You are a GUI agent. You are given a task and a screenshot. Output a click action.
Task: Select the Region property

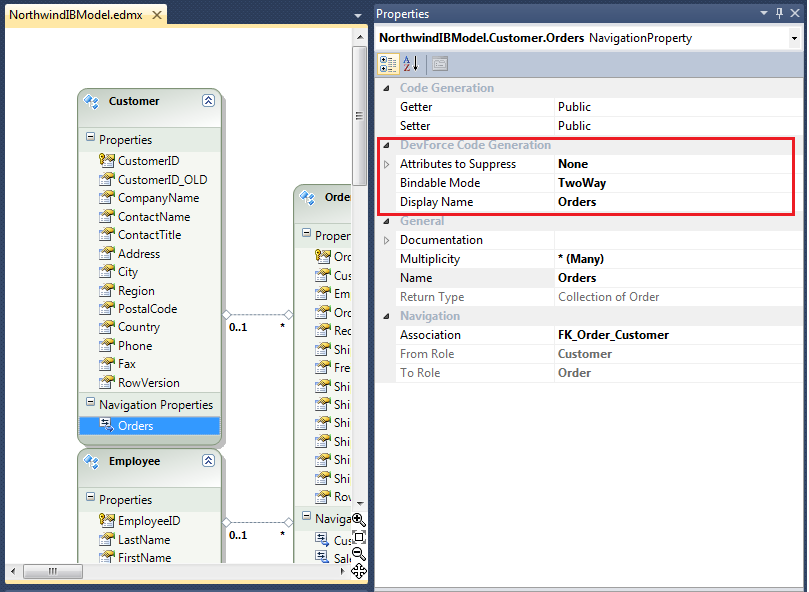136,291
